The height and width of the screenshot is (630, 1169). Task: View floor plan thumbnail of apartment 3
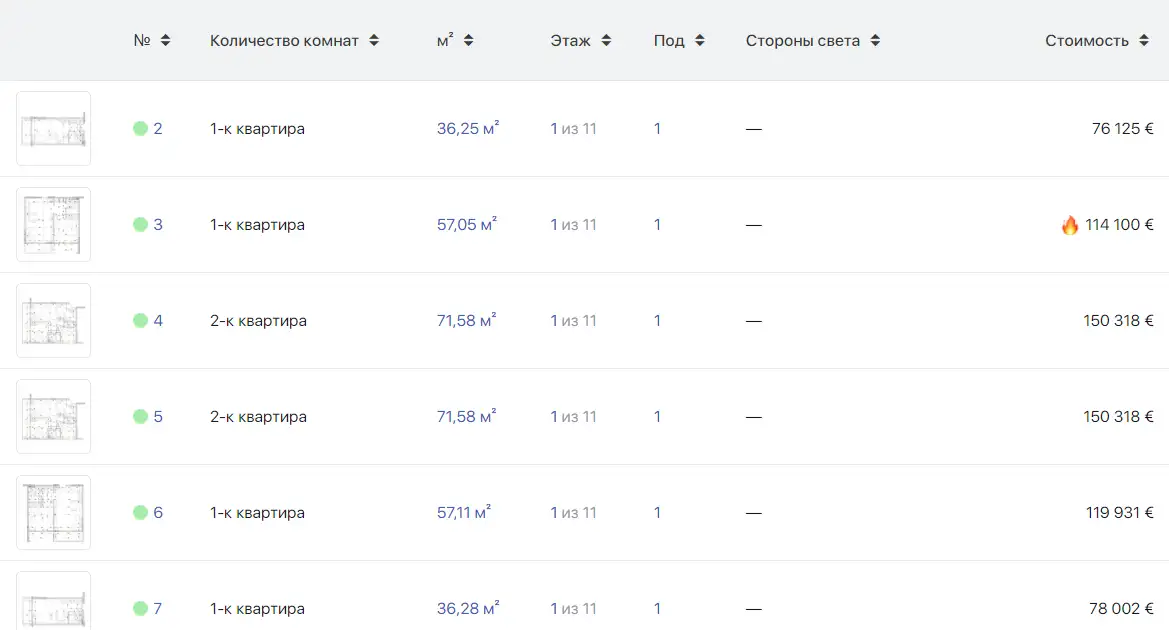point(54,225)
